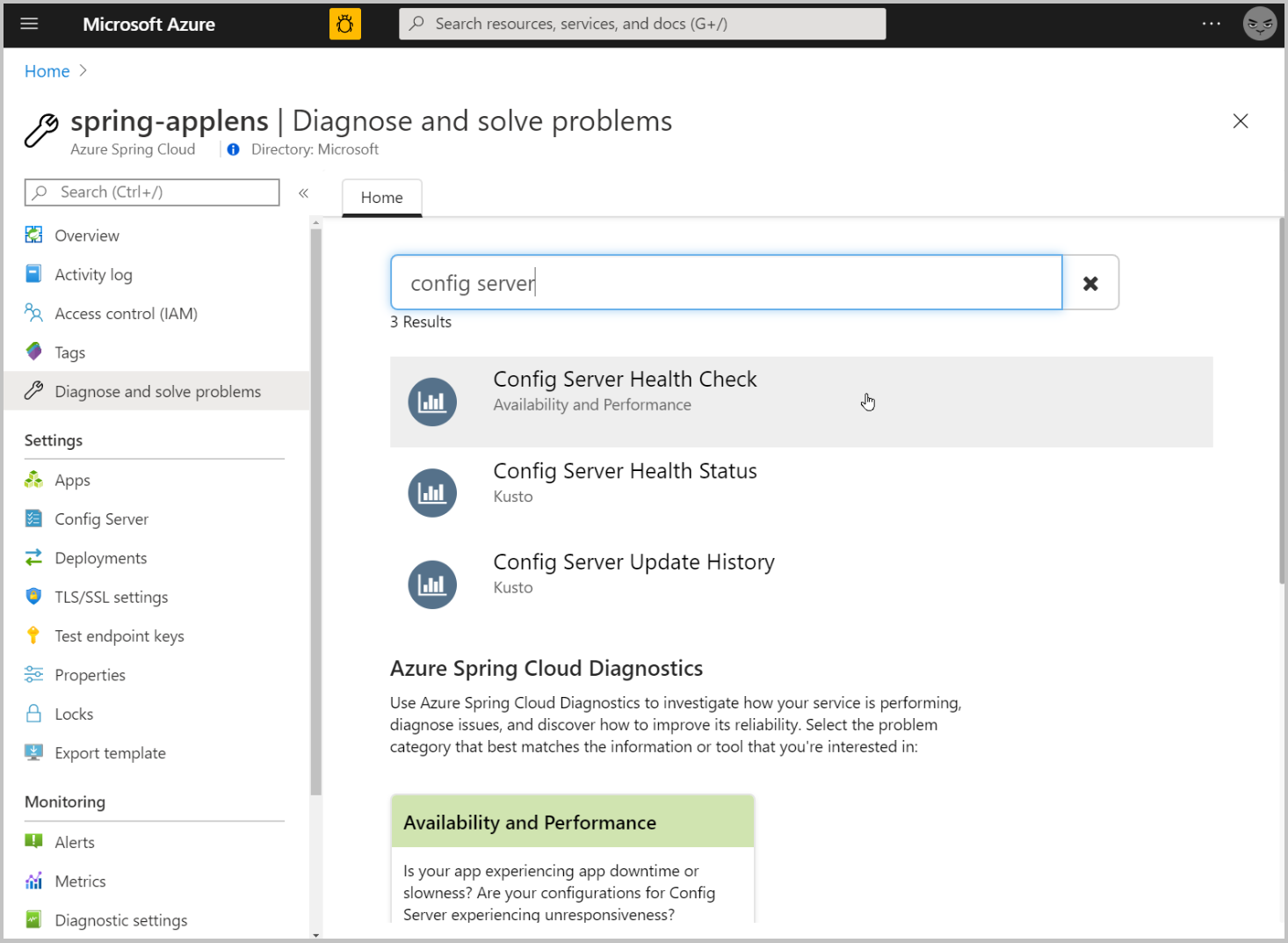Open the Azure portal hamburger menu
The height and width of the screenshot is (943, 1288).
[x=29, y=24]
